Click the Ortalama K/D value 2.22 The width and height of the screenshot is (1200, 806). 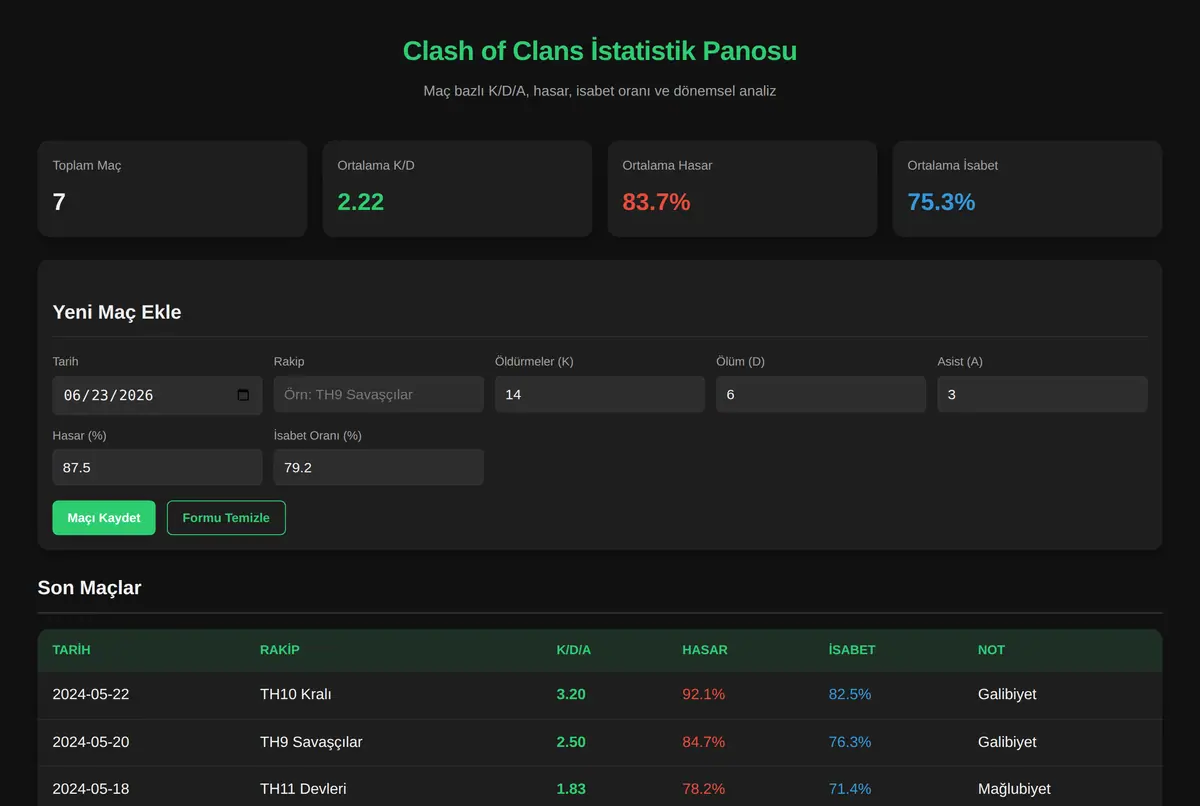point(361,202)
